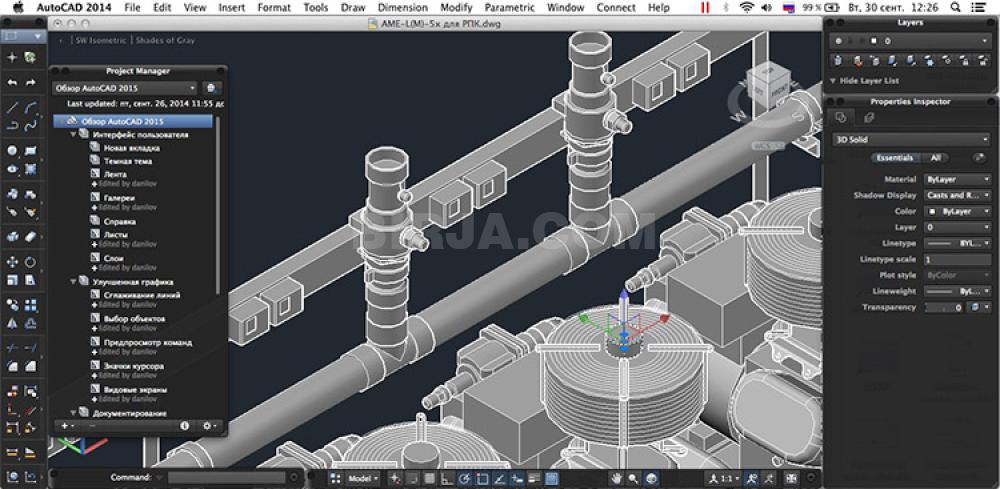Select the Arc tool in left toolbar
This screenshot has height=489, width=1000.
(x=30, y=107)
